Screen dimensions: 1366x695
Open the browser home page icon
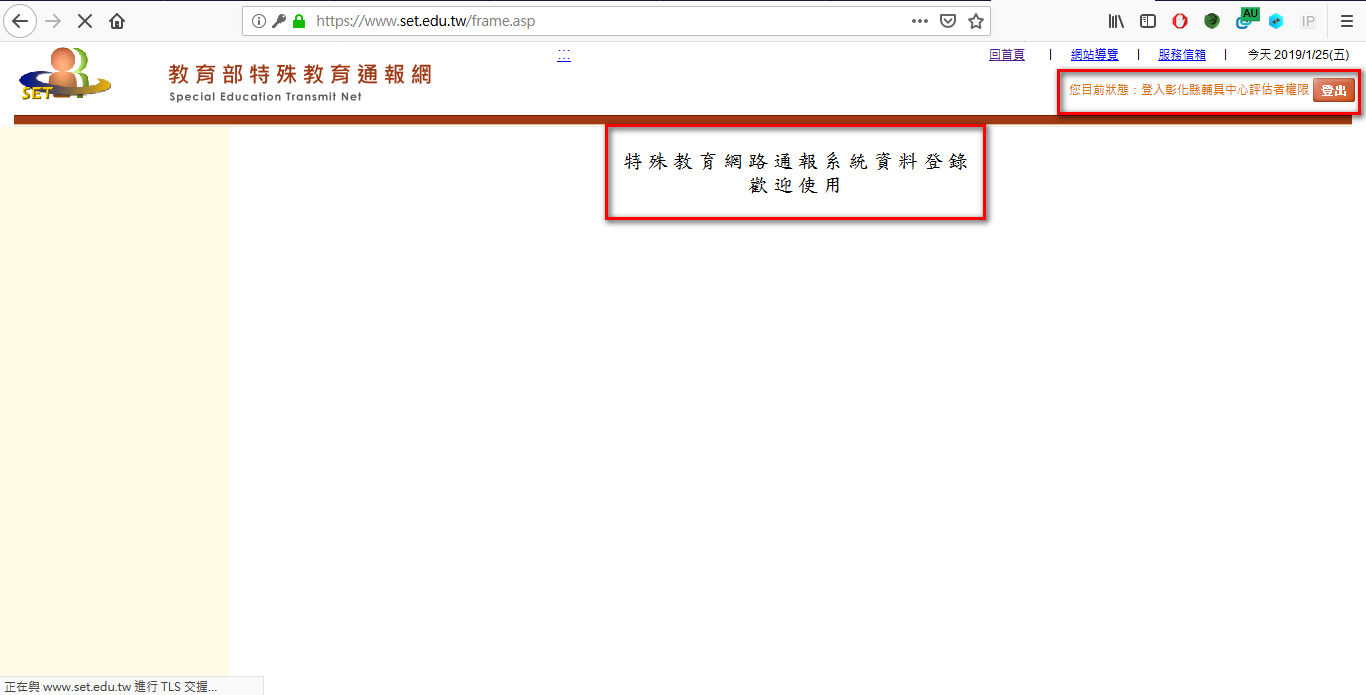click(117, 20)
